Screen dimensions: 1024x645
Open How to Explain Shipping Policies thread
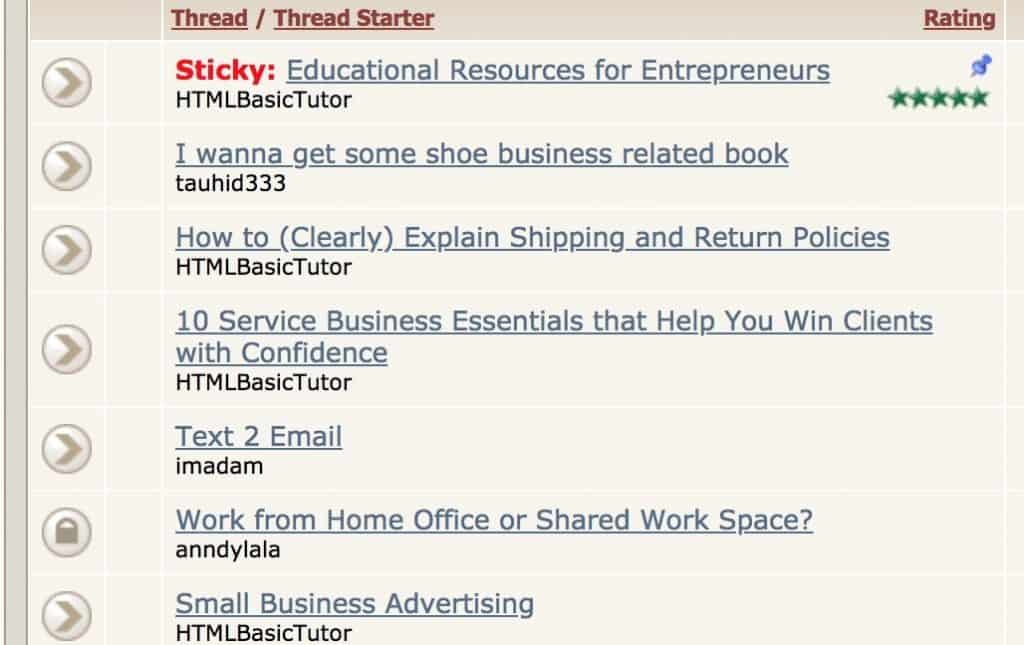click(x=532, y=238)
